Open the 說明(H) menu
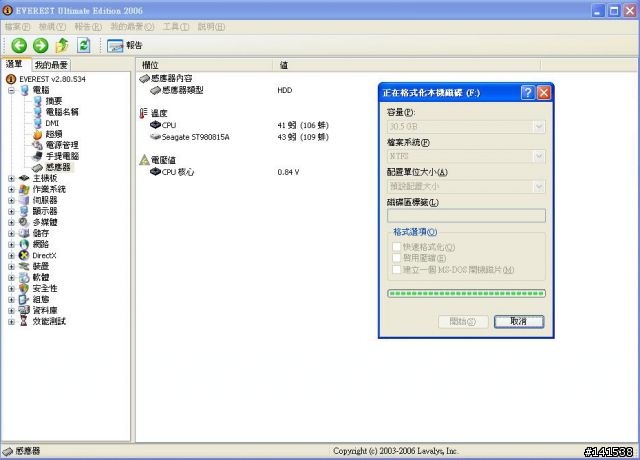Screen dimensions: 640x460 (x=211, y=27)
